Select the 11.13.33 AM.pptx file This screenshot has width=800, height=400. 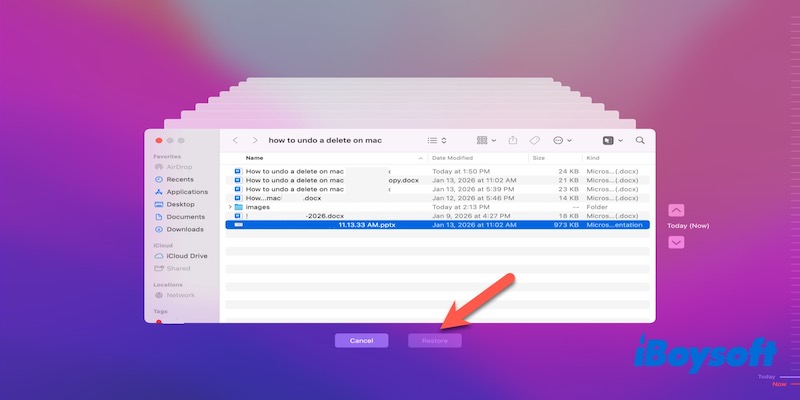coord(437,224)
